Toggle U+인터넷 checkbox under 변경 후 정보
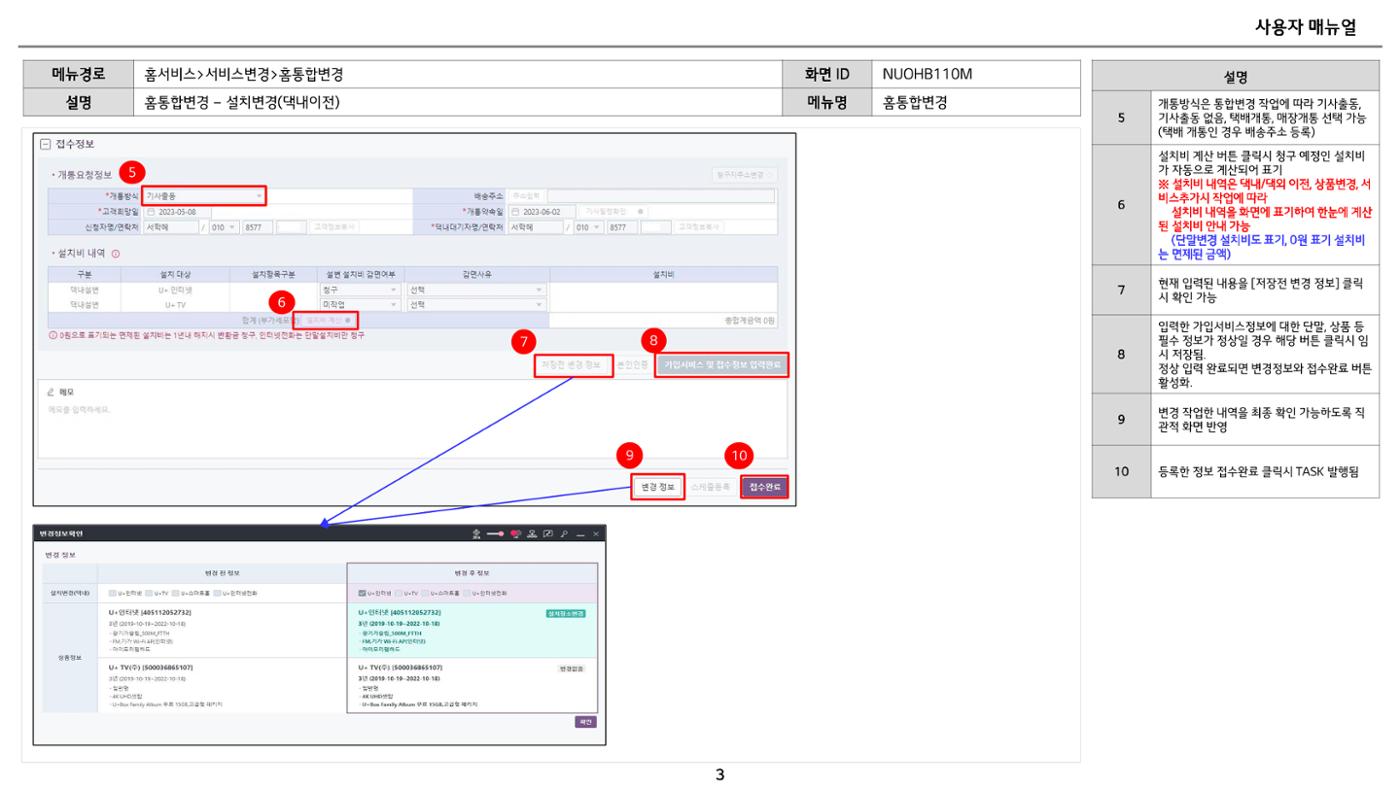The height and width of the screenshot is (788, 1400). tap(362, 593)
